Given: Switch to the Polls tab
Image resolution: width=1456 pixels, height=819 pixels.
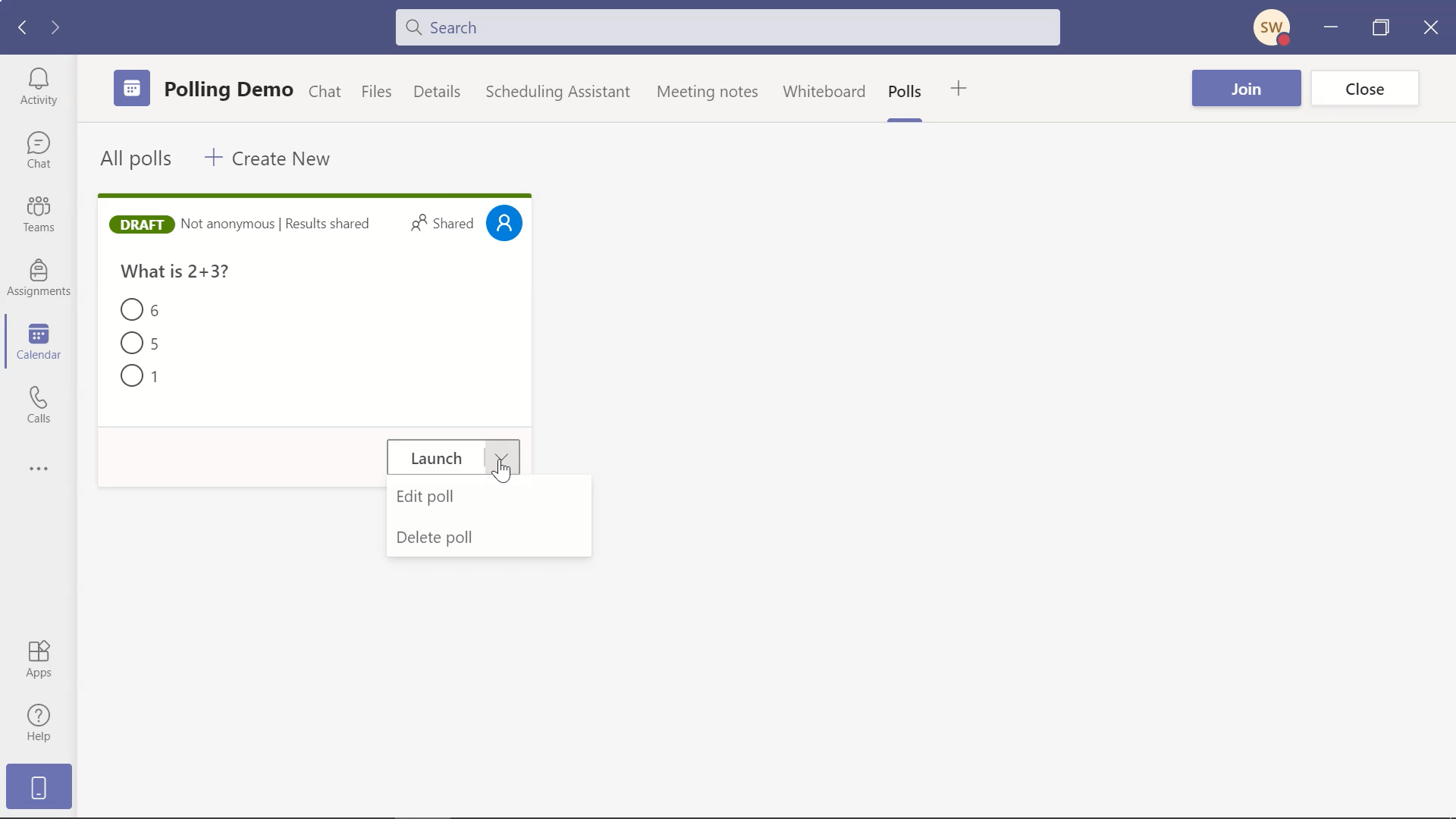Looking at the screenshot, I should tap(904, 91).
